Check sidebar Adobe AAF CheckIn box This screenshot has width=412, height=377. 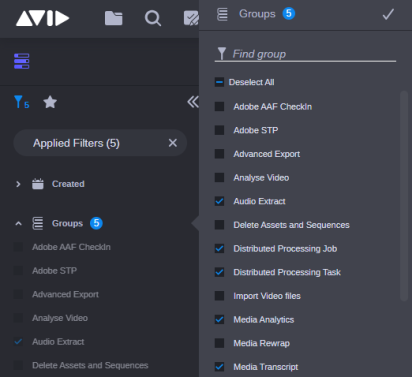point(19,247)
